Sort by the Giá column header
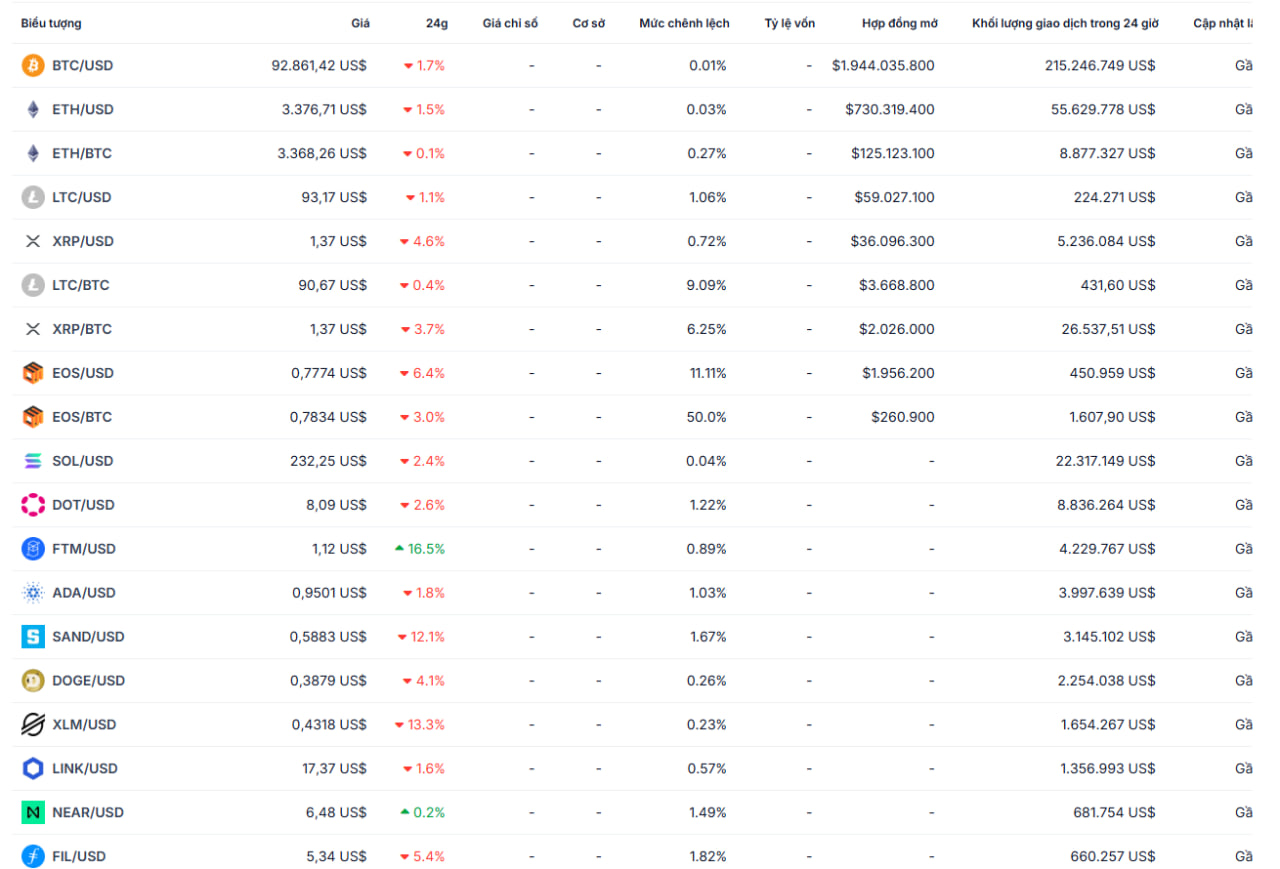Image resolution: width=1280 pixels, height=869 pixels. tap(360, 23)
